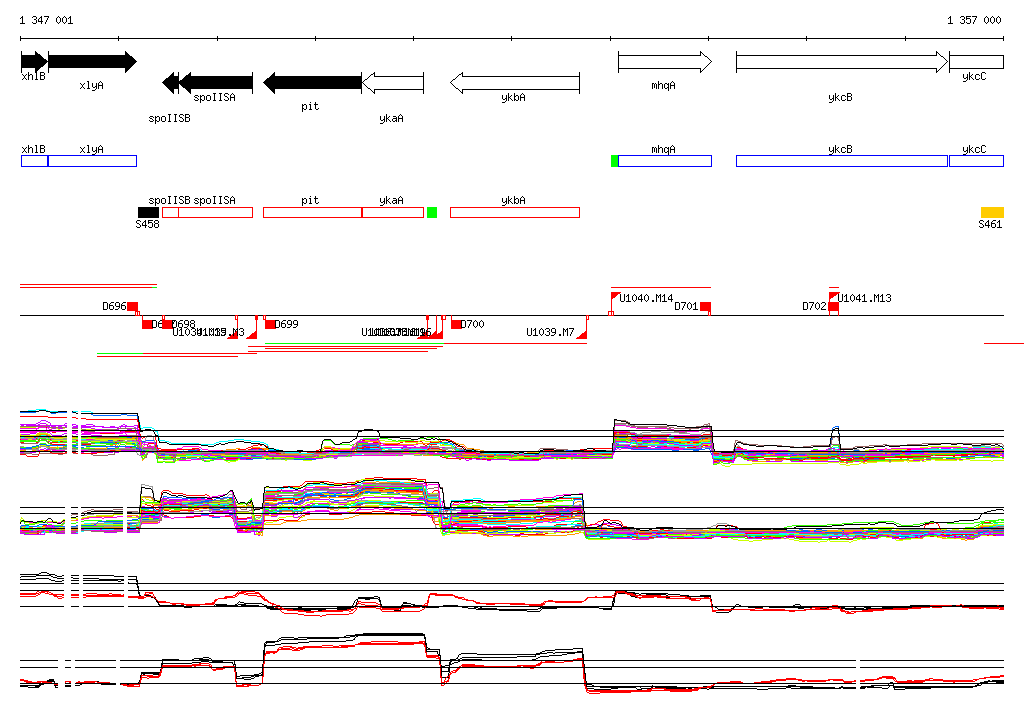Click the red-outlined ykbA box
This screenshot has width=1024, height=714.
514,212
